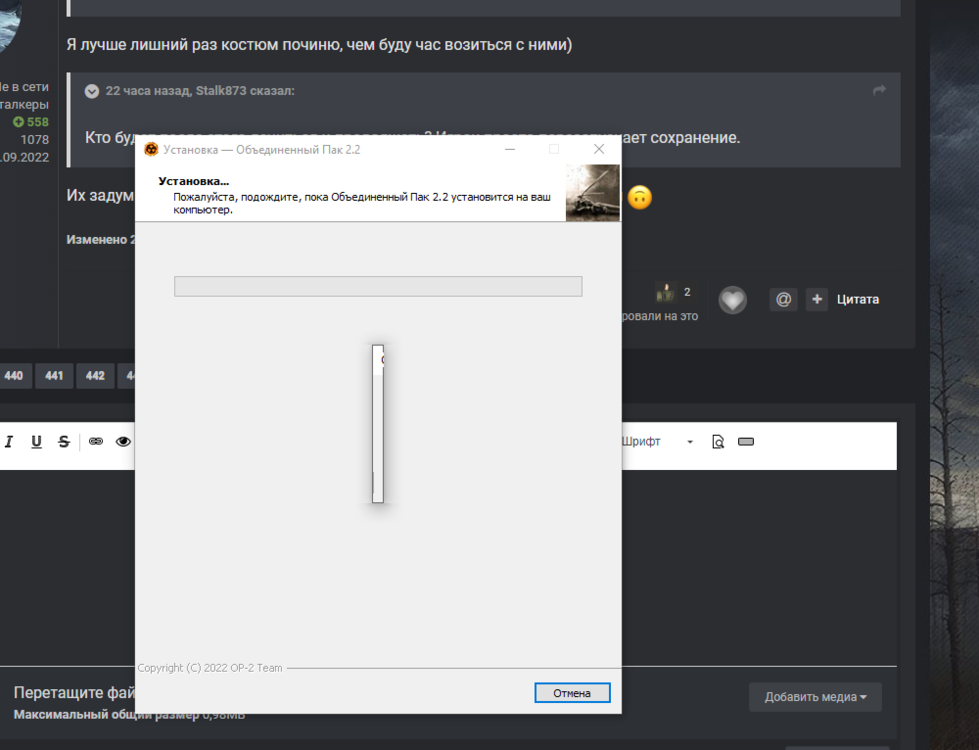Click the spoiler eye icon in editor

point(123,442)
